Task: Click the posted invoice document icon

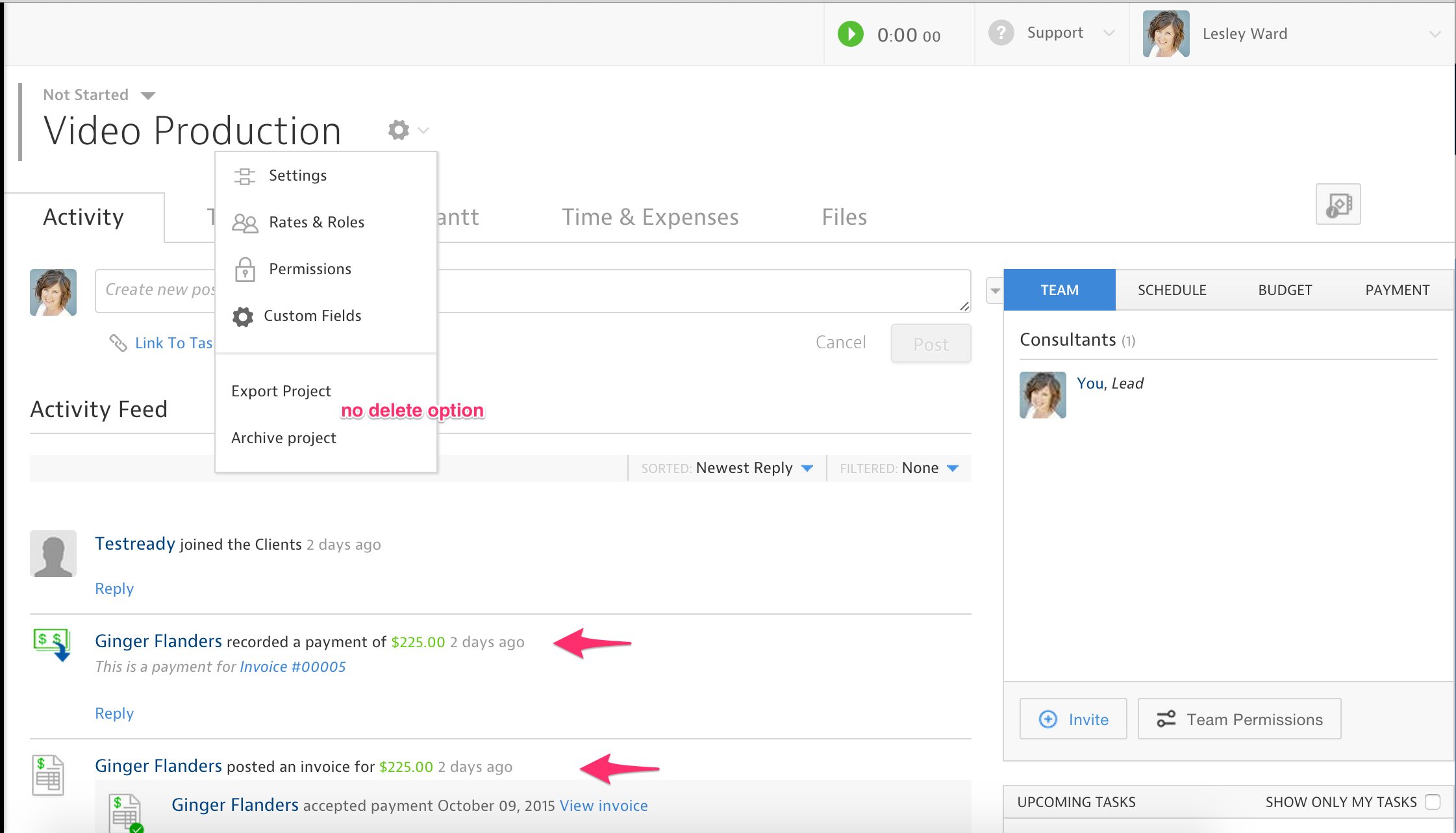Action: (48, 775)
